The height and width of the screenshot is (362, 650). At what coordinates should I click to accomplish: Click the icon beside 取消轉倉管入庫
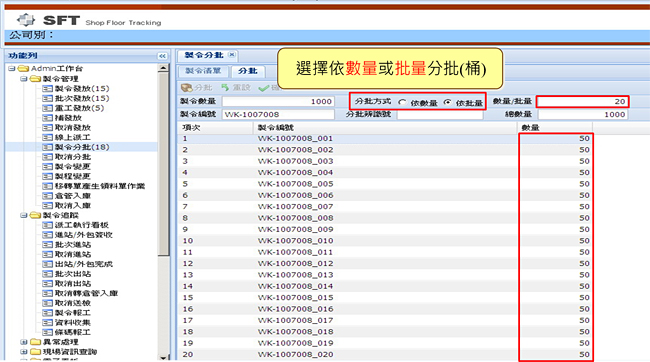(48, 293)
